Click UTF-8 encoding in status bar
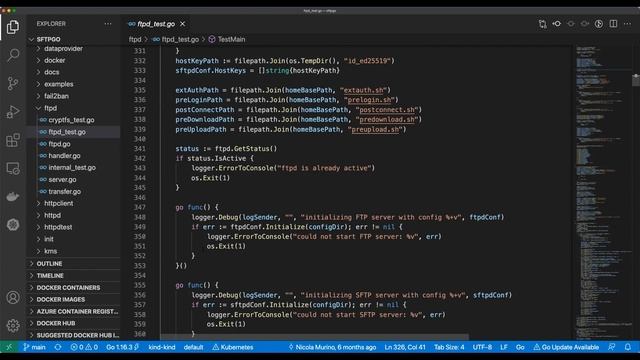 tap(482, 347)
